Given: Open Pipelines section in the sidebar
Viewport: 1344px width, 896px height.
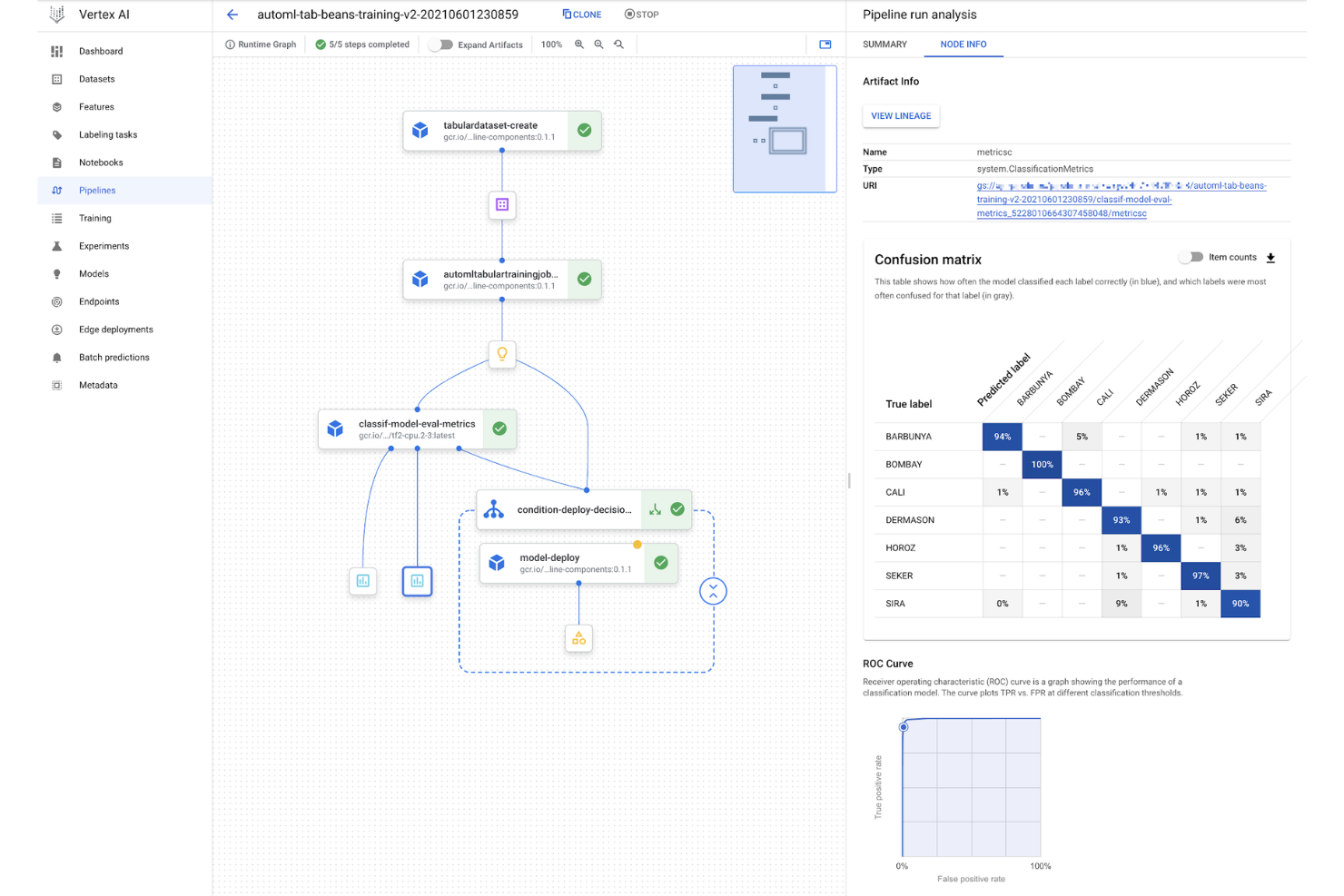Looking at the screenshot, I should click(x=96, y=190).
